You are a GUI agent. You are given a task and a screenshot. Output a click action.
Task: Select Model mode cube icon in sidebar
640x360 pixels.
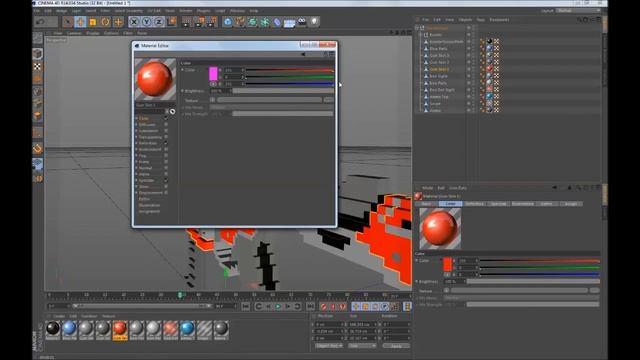(x=38, y=53)
